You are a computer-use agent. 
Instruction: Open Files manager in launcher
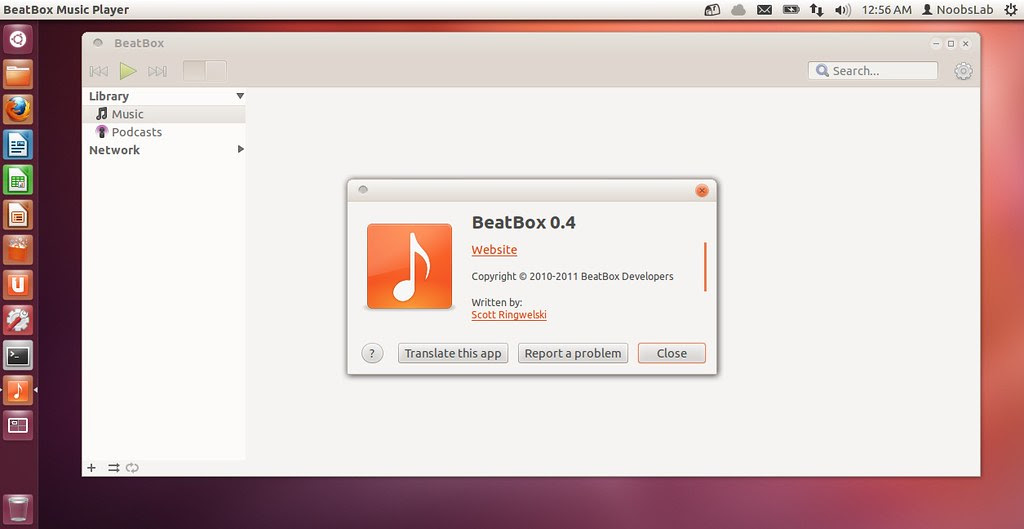18,75
